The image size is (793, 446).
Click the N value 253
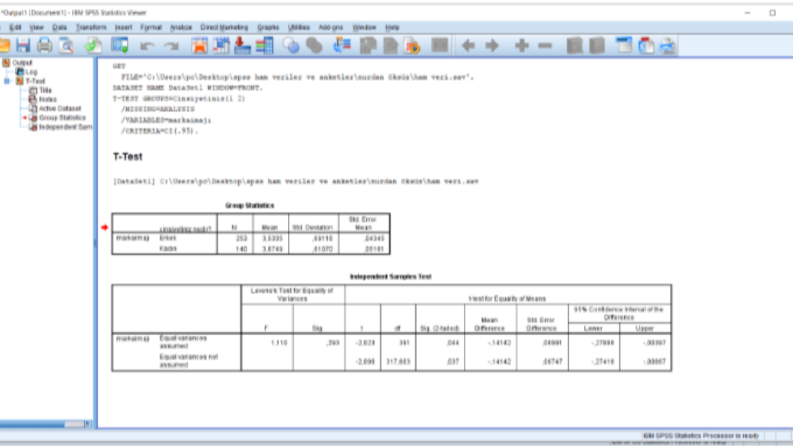click(241, 238)
